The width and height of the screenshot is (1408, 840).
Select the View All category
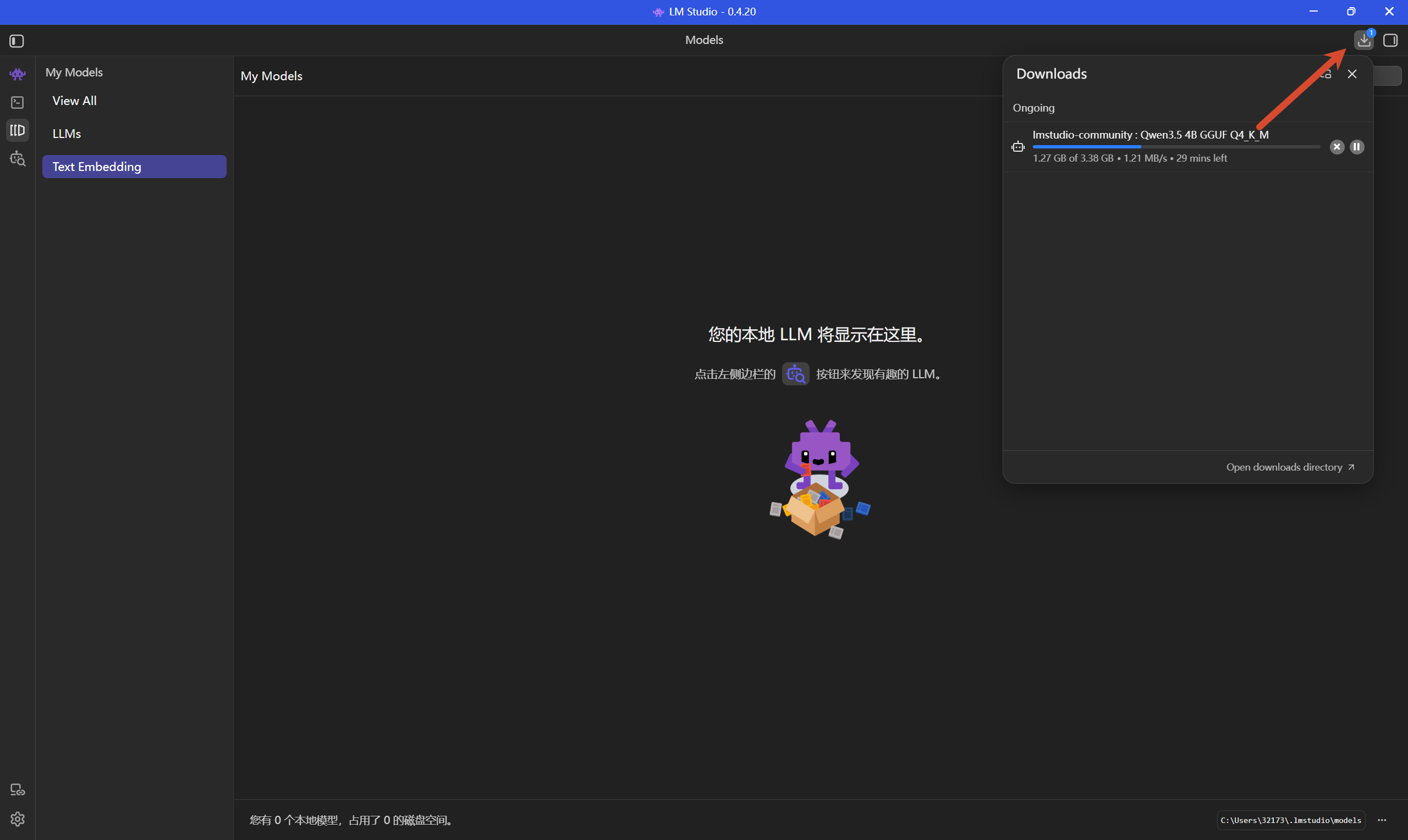134,101
